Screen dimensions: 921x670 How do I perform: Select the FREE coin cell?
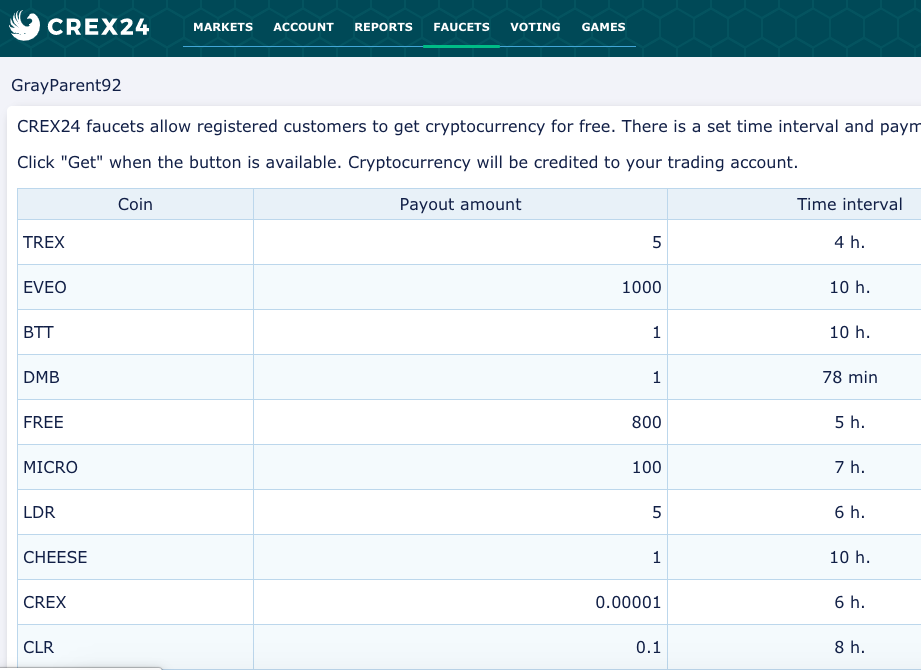click(x=135, y=422)
